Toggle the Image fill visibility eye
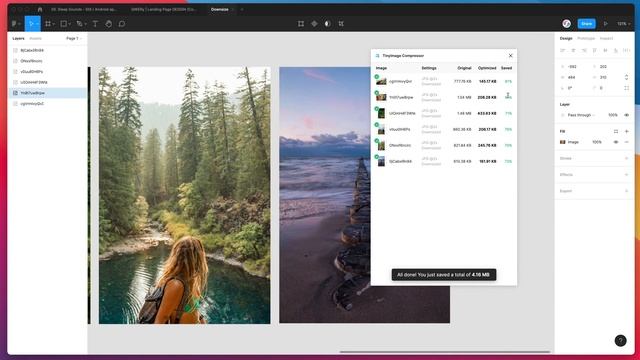Viewport: 640px width, 360px height. point(616,142)
